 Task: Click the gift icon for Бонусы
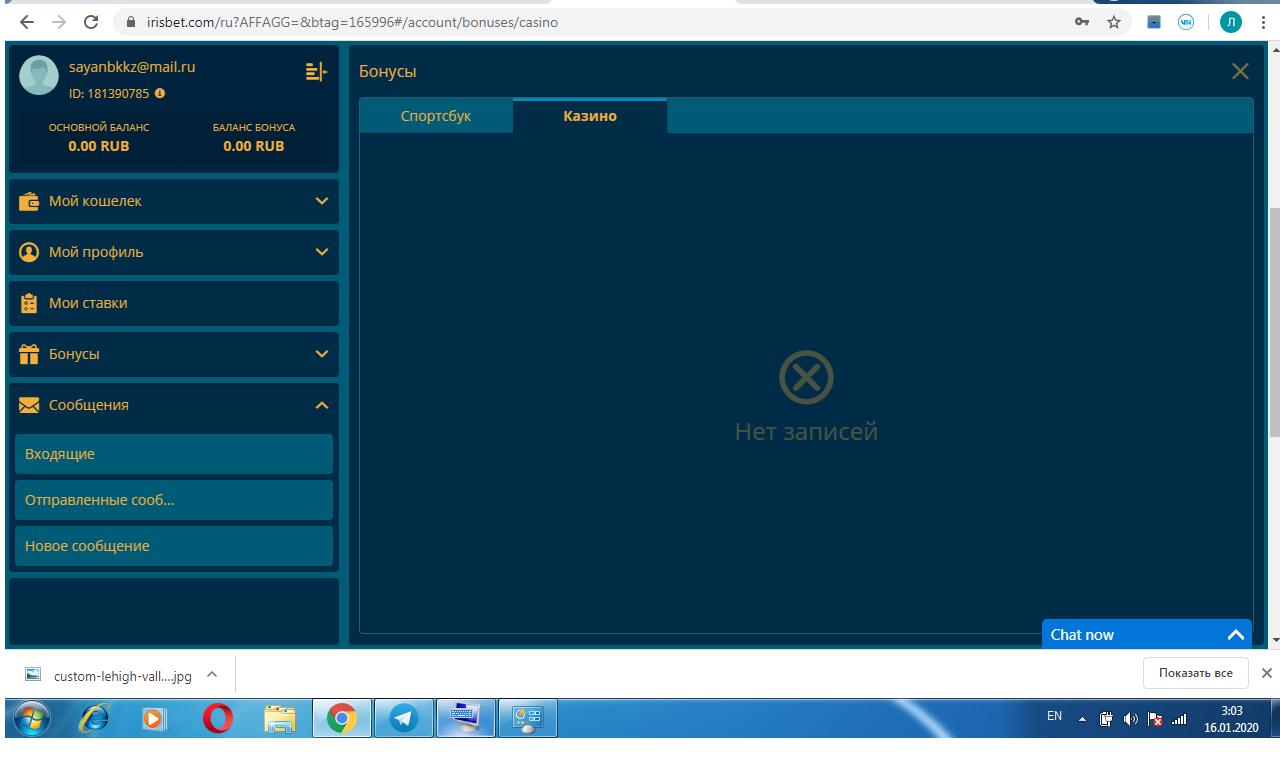[x=29, y=354]
